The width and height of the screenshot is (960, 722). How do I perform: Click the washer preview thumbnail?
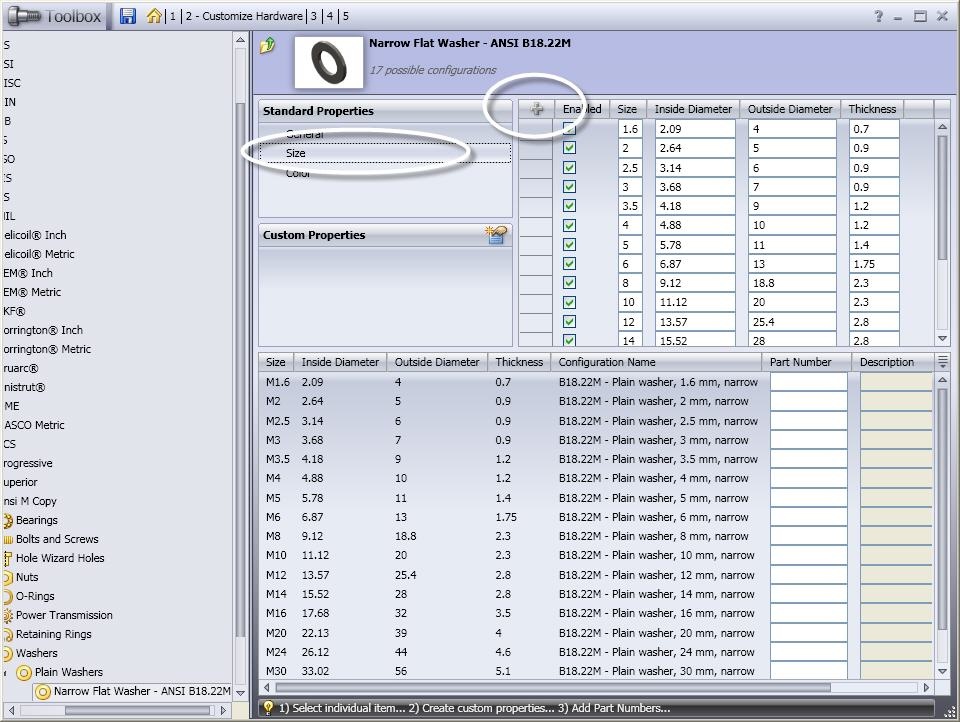coord(329,62)
